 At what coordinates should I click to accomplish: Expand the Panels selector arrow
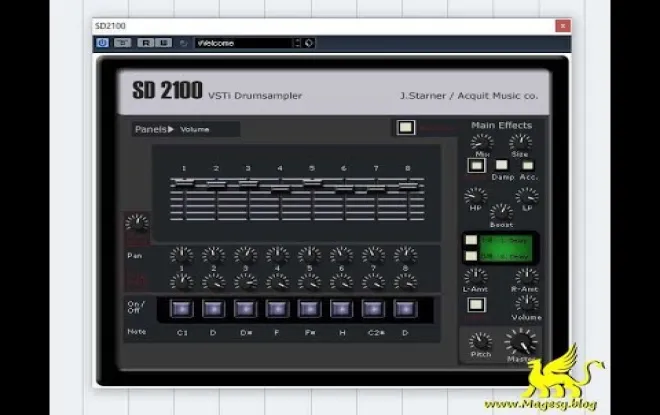tap(171, 129)
